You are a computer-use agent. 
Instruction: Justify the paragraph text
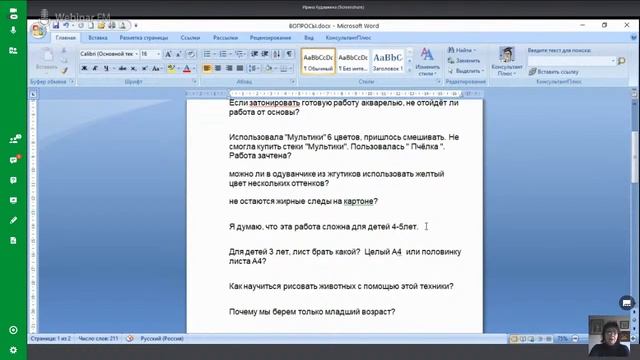pos(240,68)
